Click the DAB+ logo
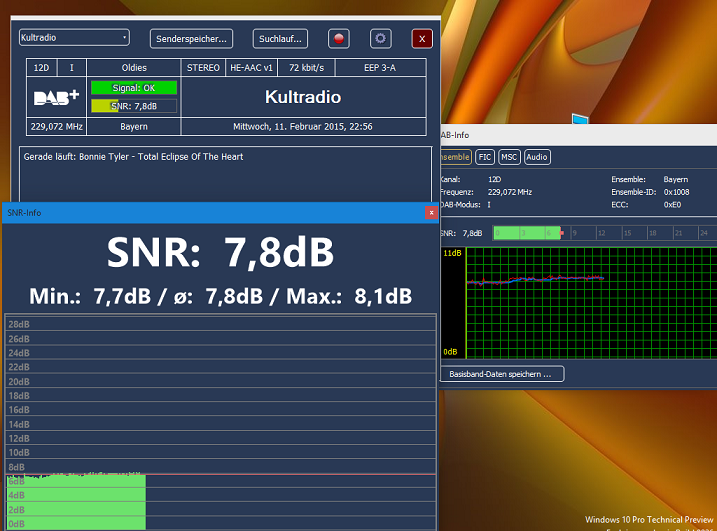The height and width of the screenshot is (531, 717). [56, 97]
